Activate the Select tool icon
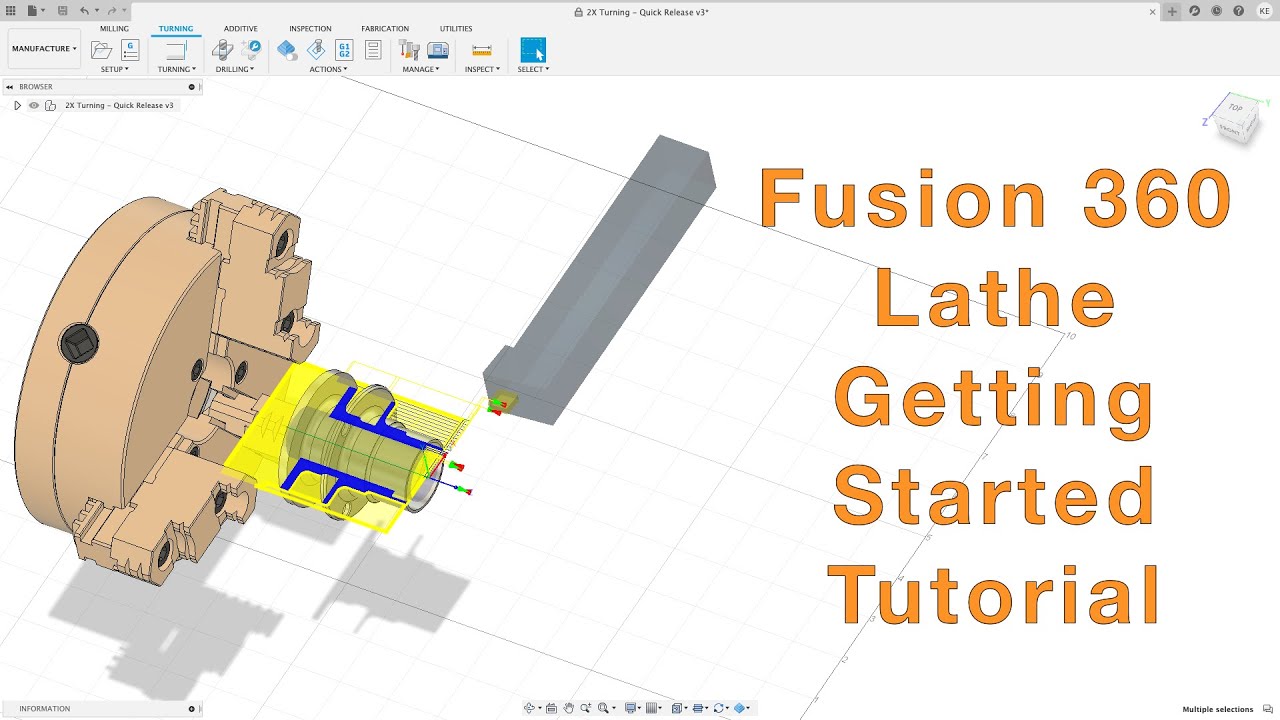This screenshot has height=720, width=1280. (533, 50)
